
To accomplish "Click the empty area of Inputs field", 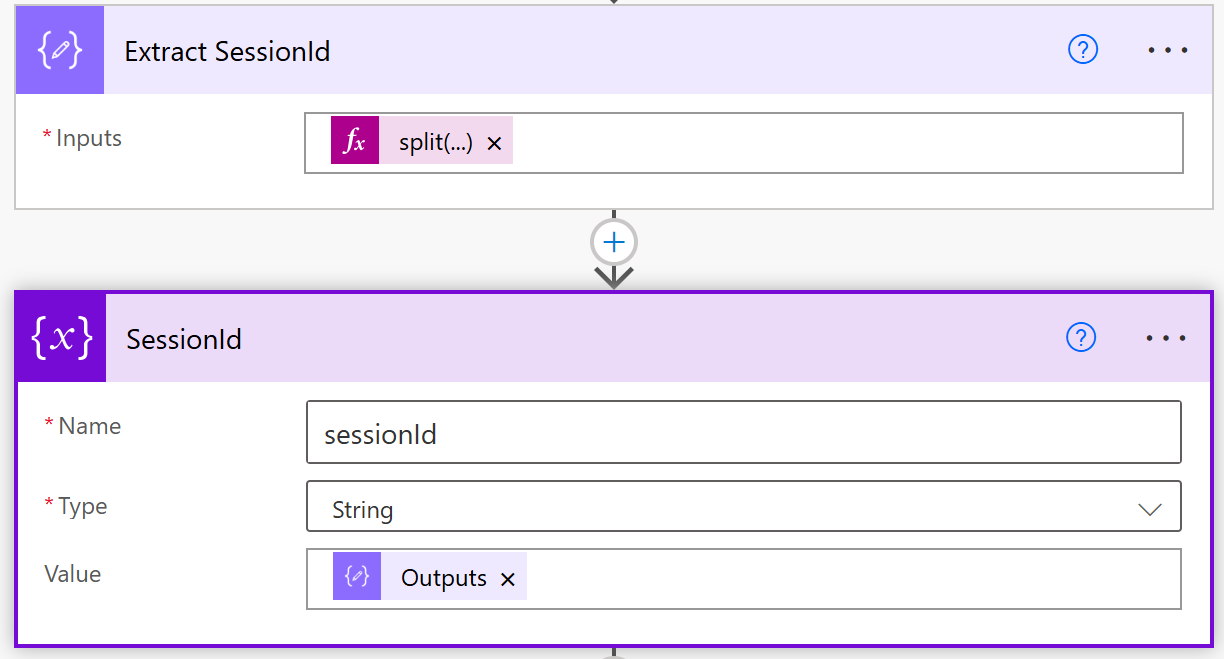I will pyautogui.click(x=840, y=143).
